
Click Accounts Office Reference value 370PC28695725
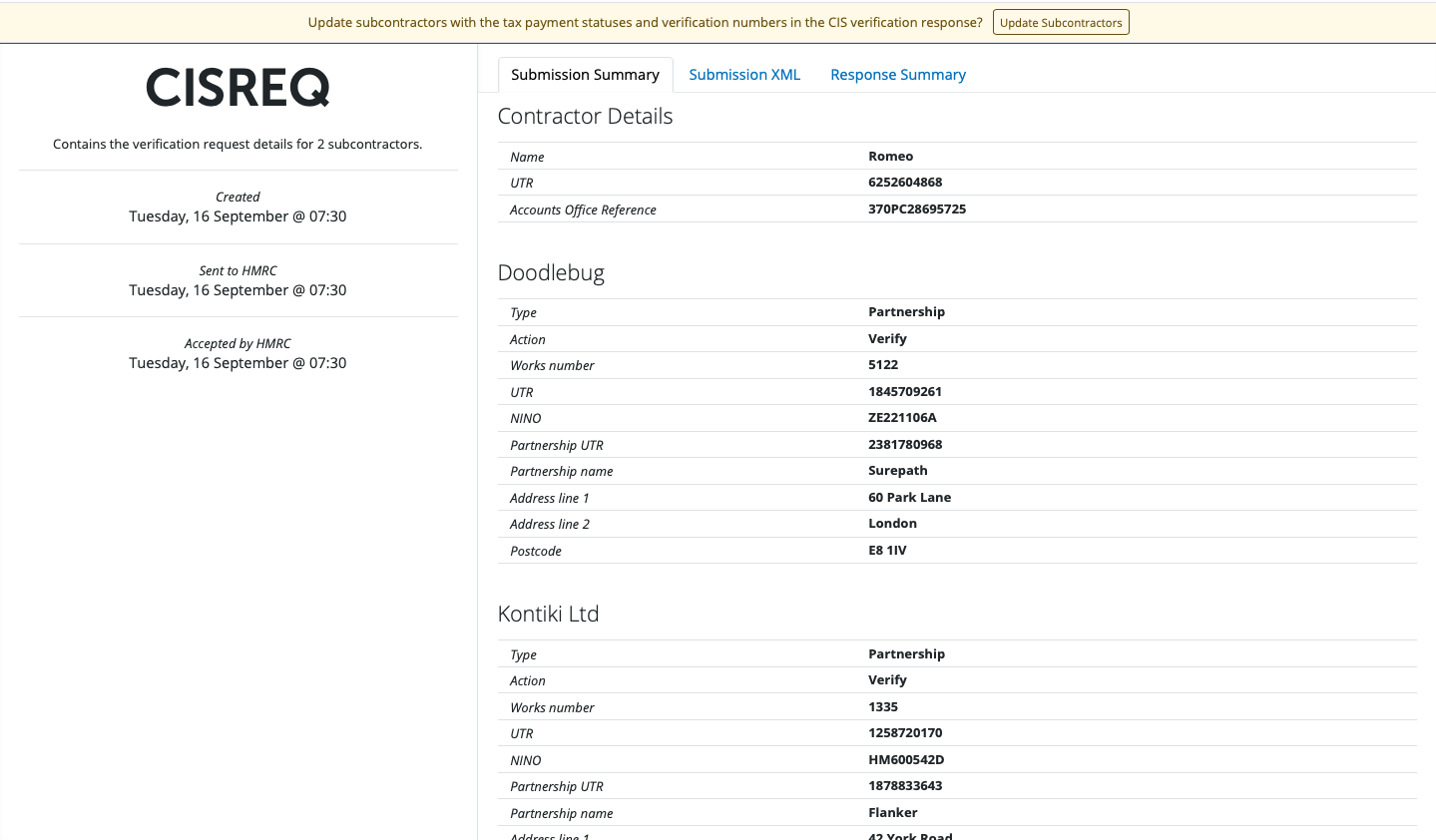917,210
